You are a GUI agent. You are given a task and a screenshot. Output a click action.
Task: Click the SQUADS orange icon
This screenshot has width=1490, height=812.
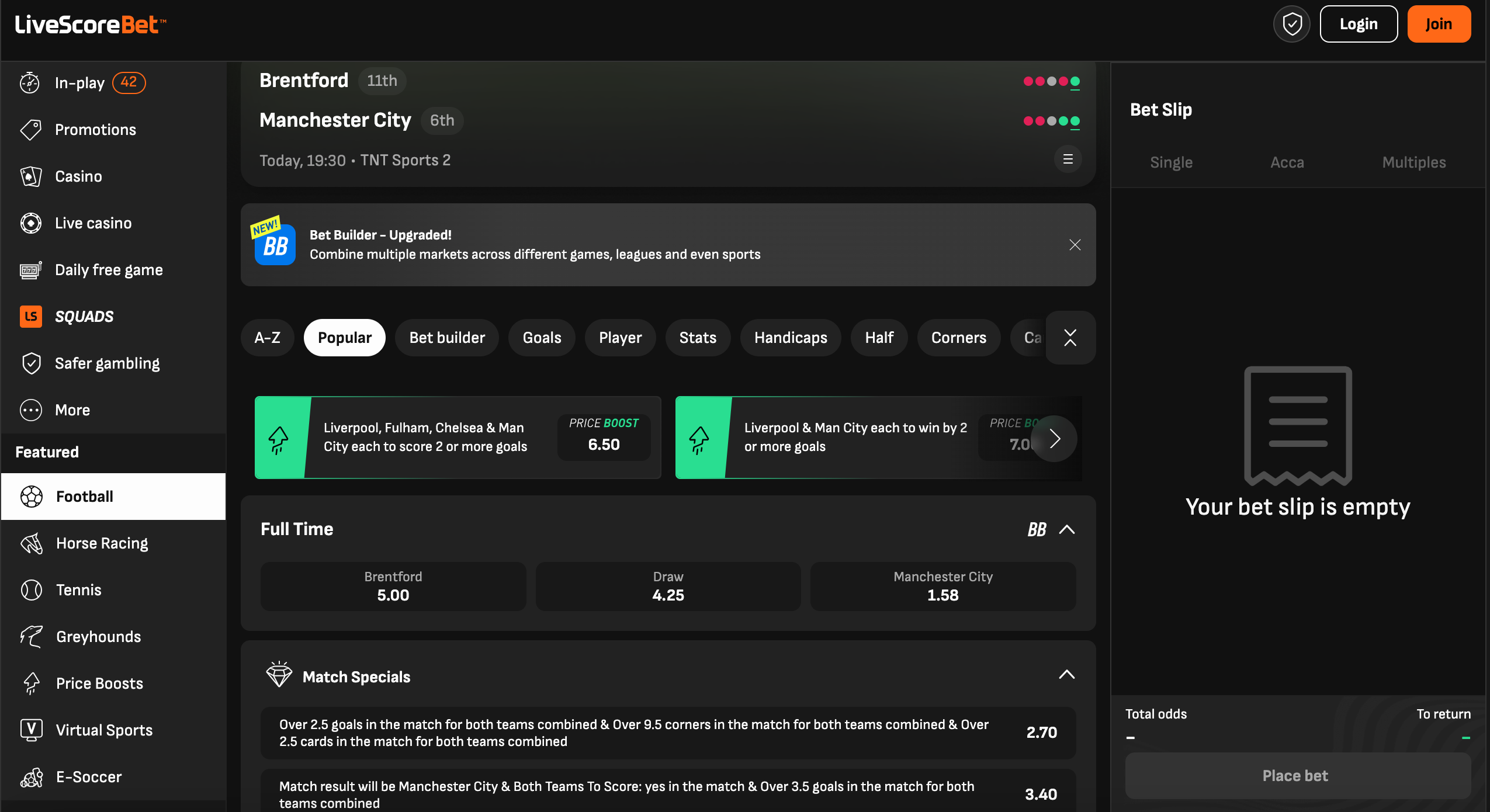click(31, 316)
